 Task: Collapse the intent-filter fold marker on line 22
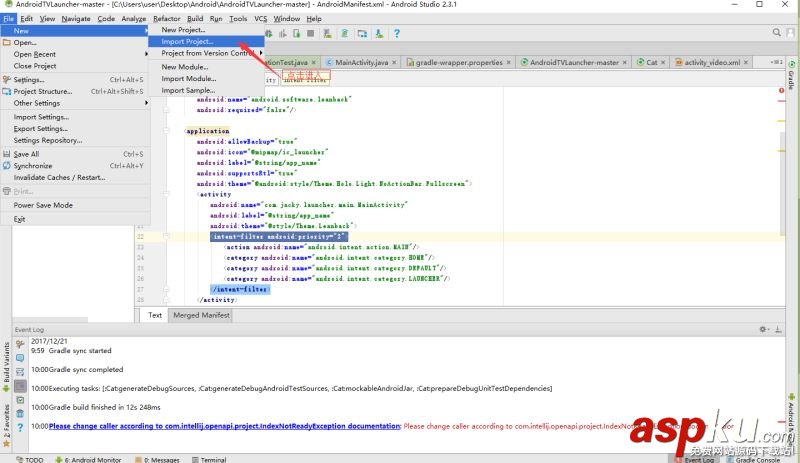(166, 236)
